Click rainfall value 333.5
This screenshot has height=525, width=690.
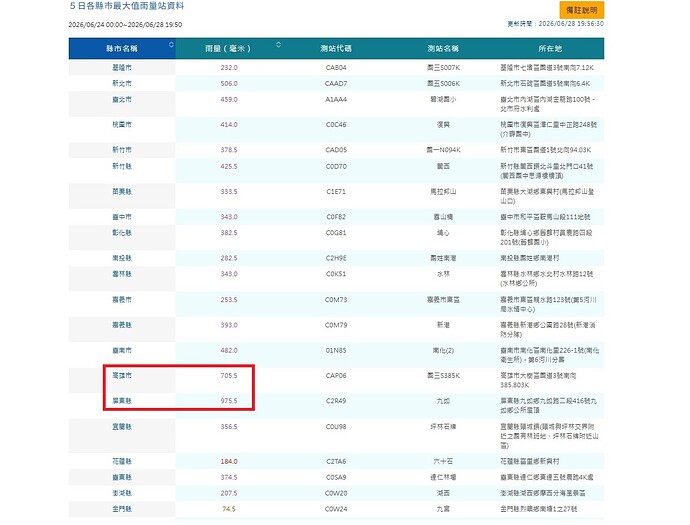coord(229,191)
